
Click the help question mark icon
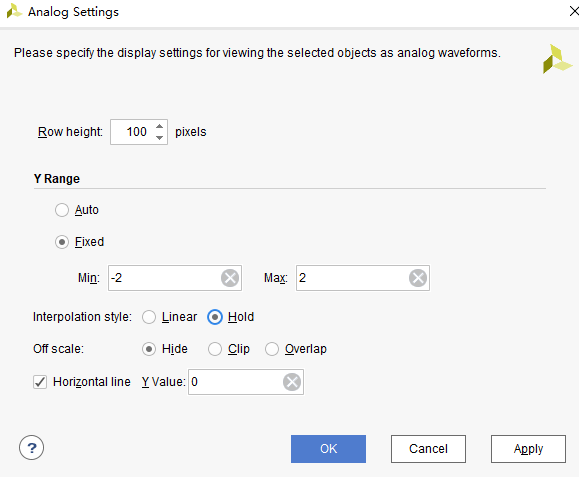(x=31, y=448)
